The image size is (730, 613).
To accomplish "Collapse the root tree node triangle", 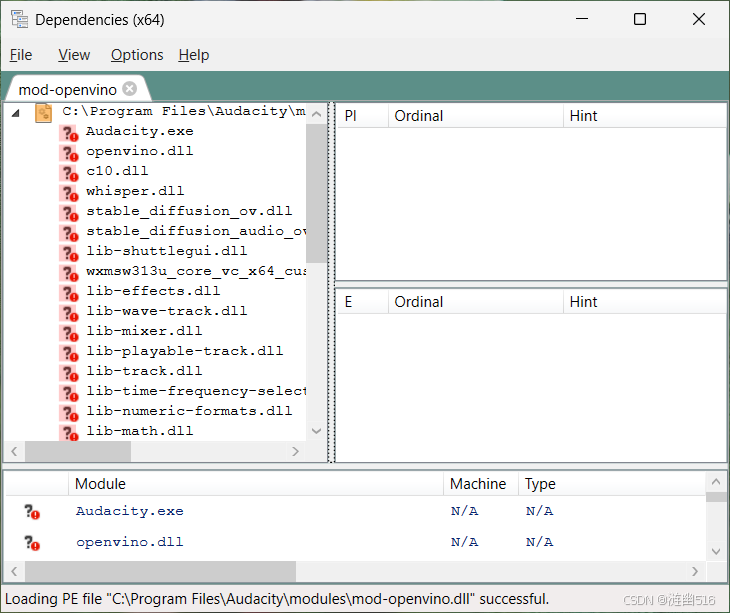I will pos(16,113).
